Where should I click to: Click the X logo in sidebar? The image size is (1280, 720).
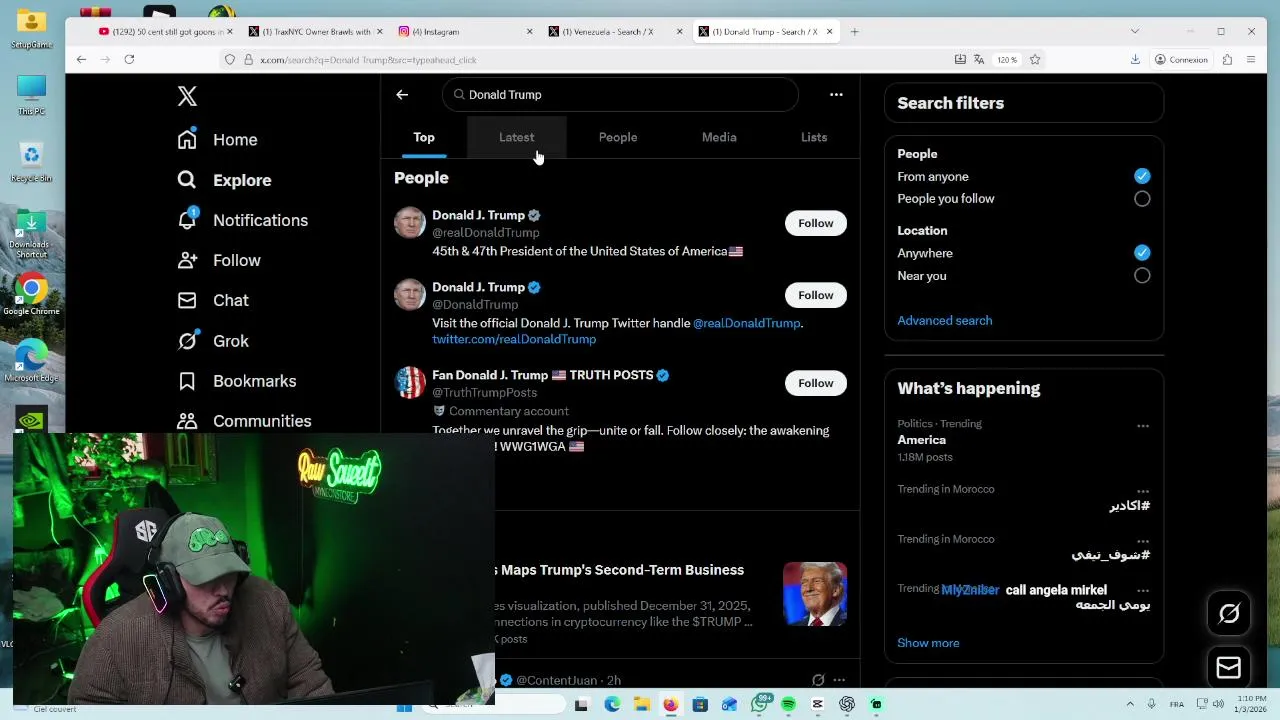click(x=187, y=96)
